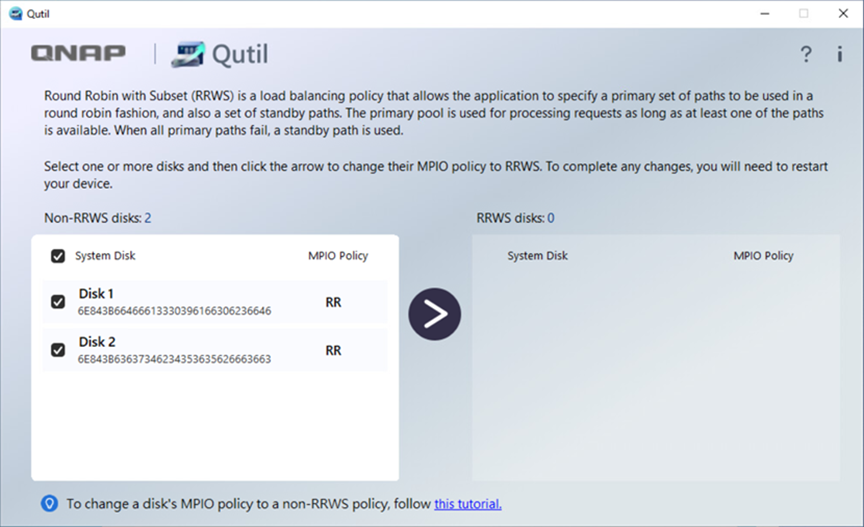Click the MPIO Policy header in RRWS list
Screen dimensions: 864x527
(763, 256)
